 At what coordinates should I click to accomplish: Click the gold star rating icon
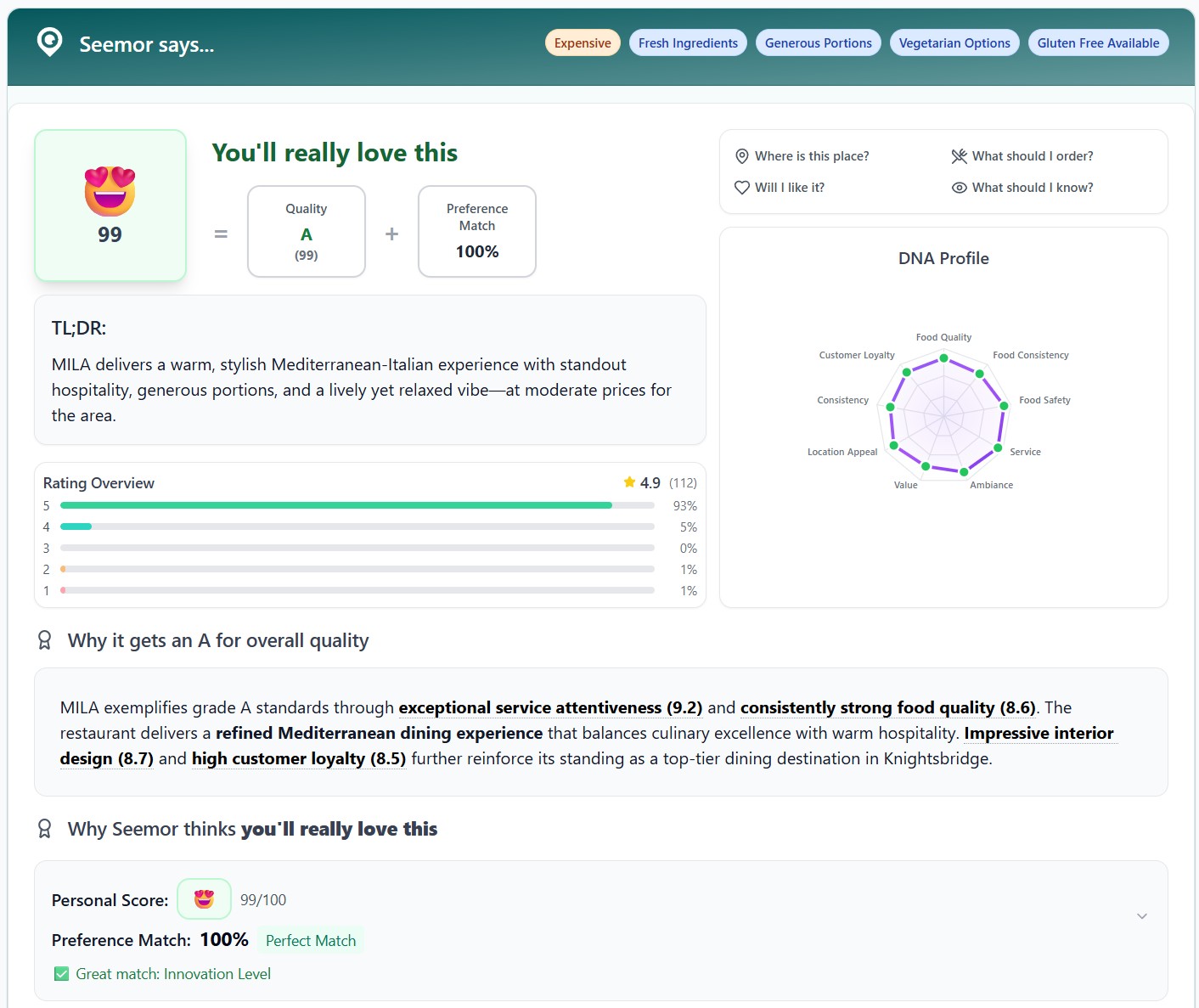pyautogui.click(x=629, y=482)
